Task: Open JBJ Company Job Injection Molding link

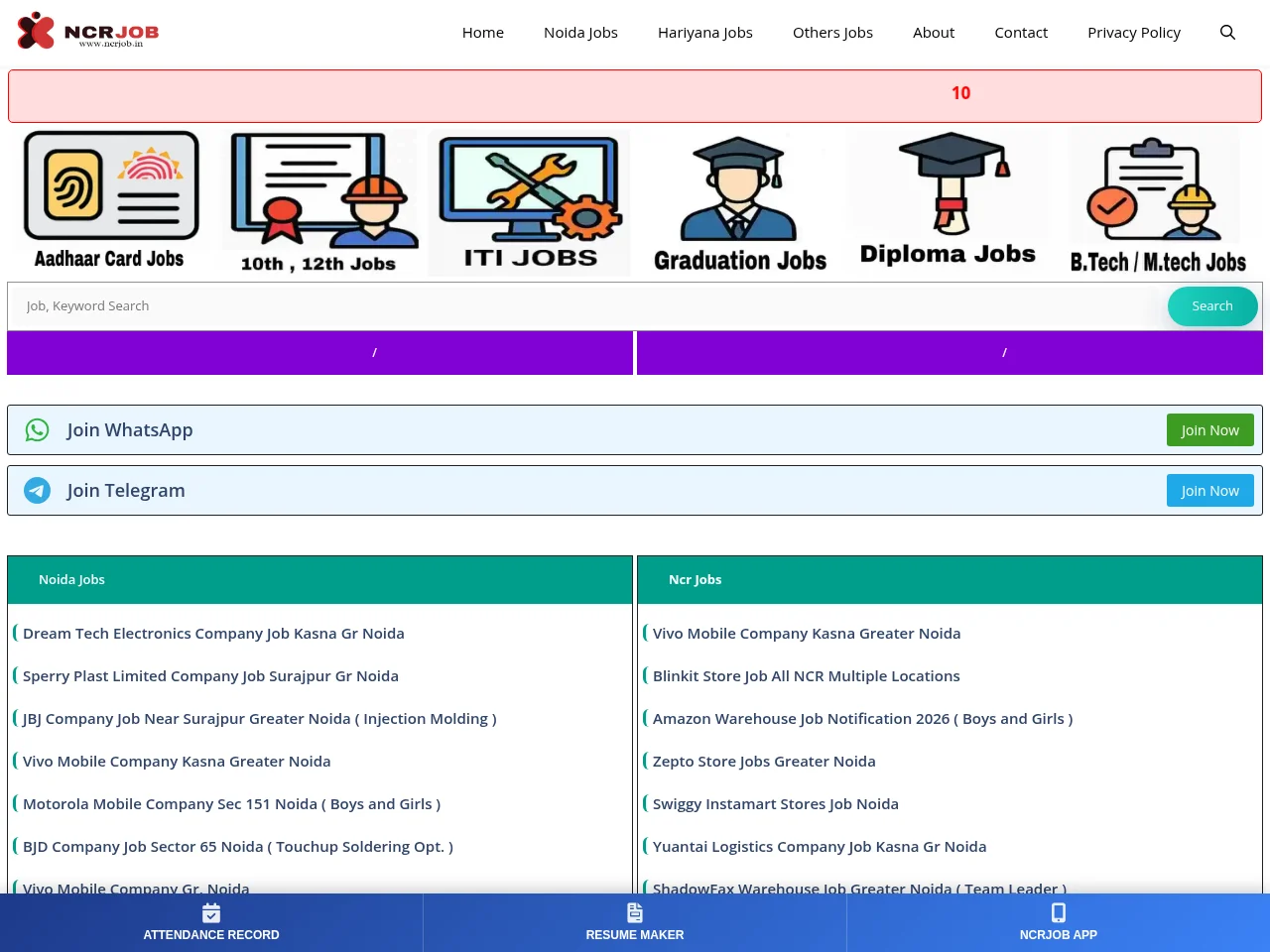Action: pos(259,718)
